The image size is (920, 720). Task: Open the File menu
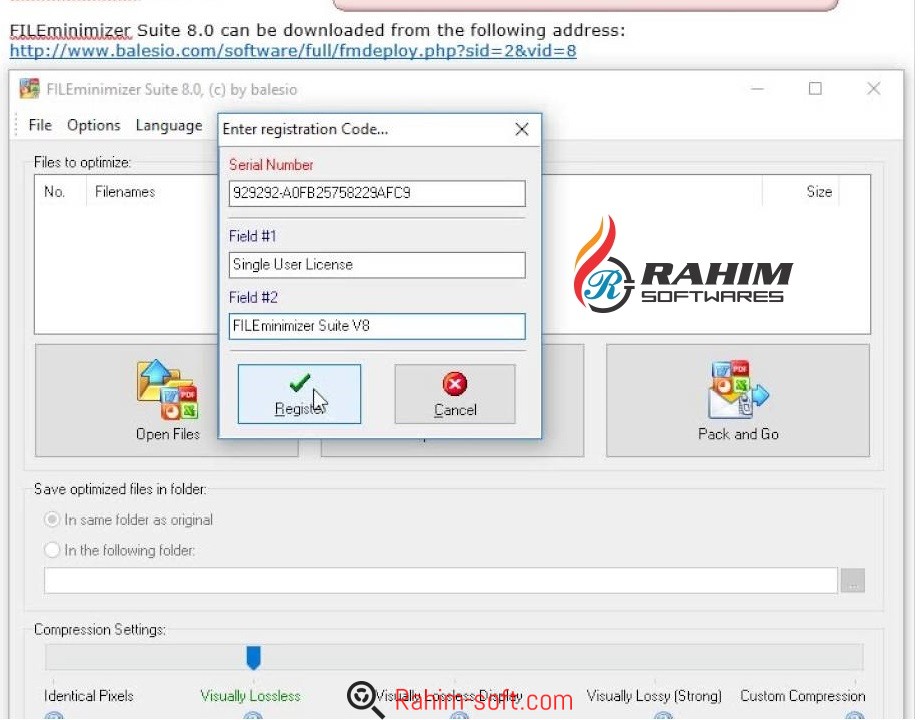[40, 125]
